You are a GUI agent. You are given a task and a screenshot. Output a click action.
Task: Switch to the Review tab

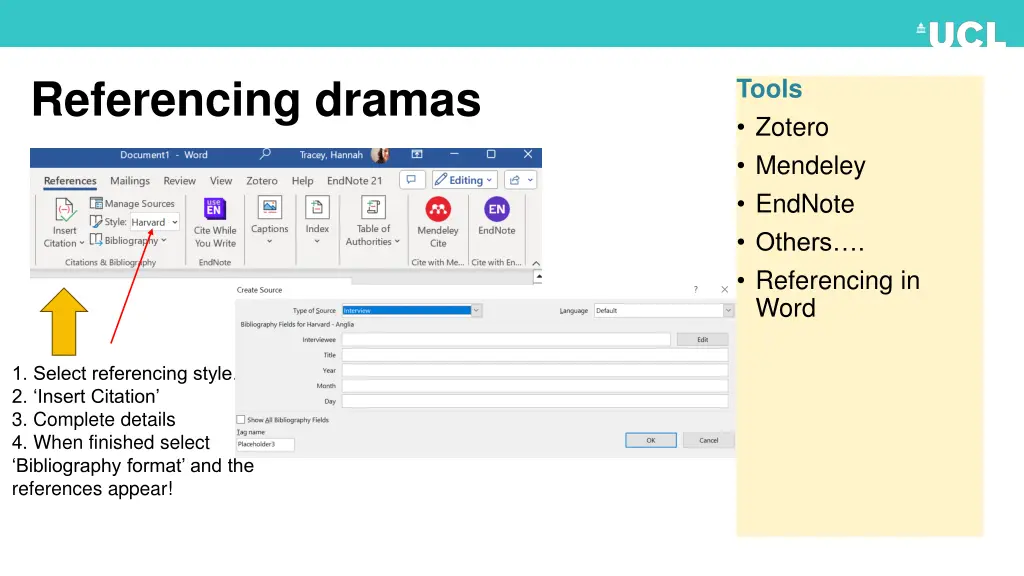(x=180, y=181)
